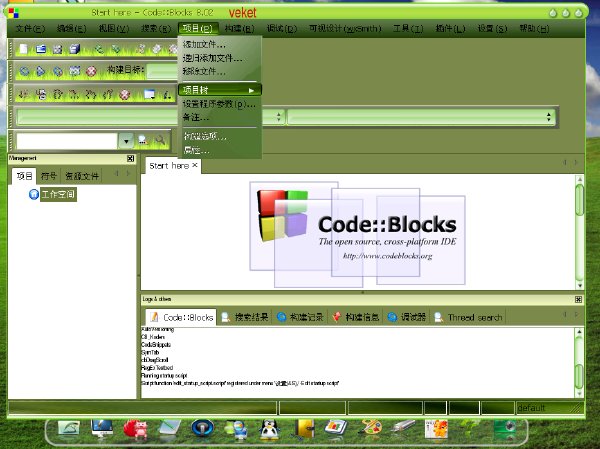Launch the penguin app in the dock
The height and width of the screenshot is (449, 600).
pos(270,429)
